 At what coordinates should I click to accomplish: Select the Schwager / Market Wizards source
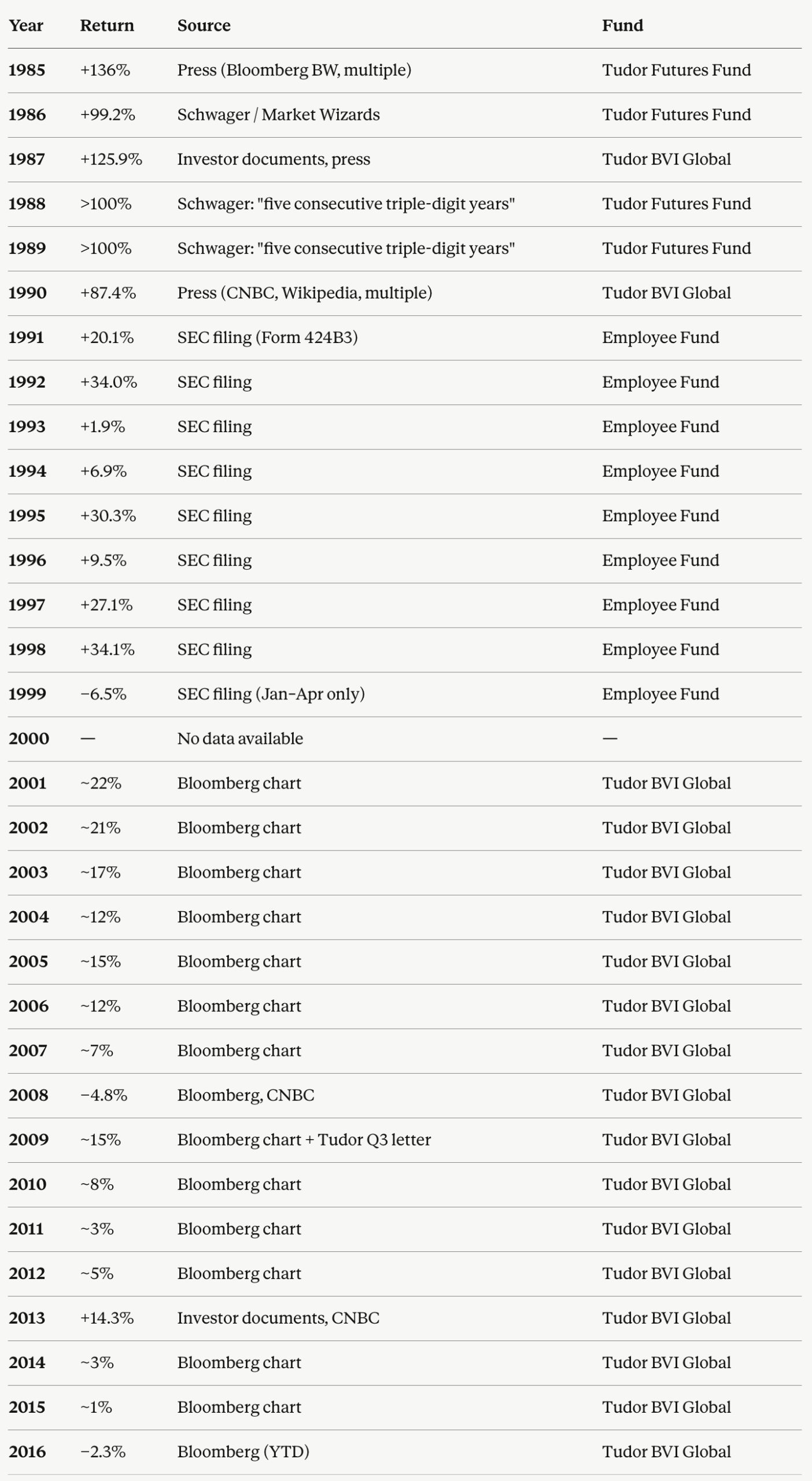pos(278,115)
